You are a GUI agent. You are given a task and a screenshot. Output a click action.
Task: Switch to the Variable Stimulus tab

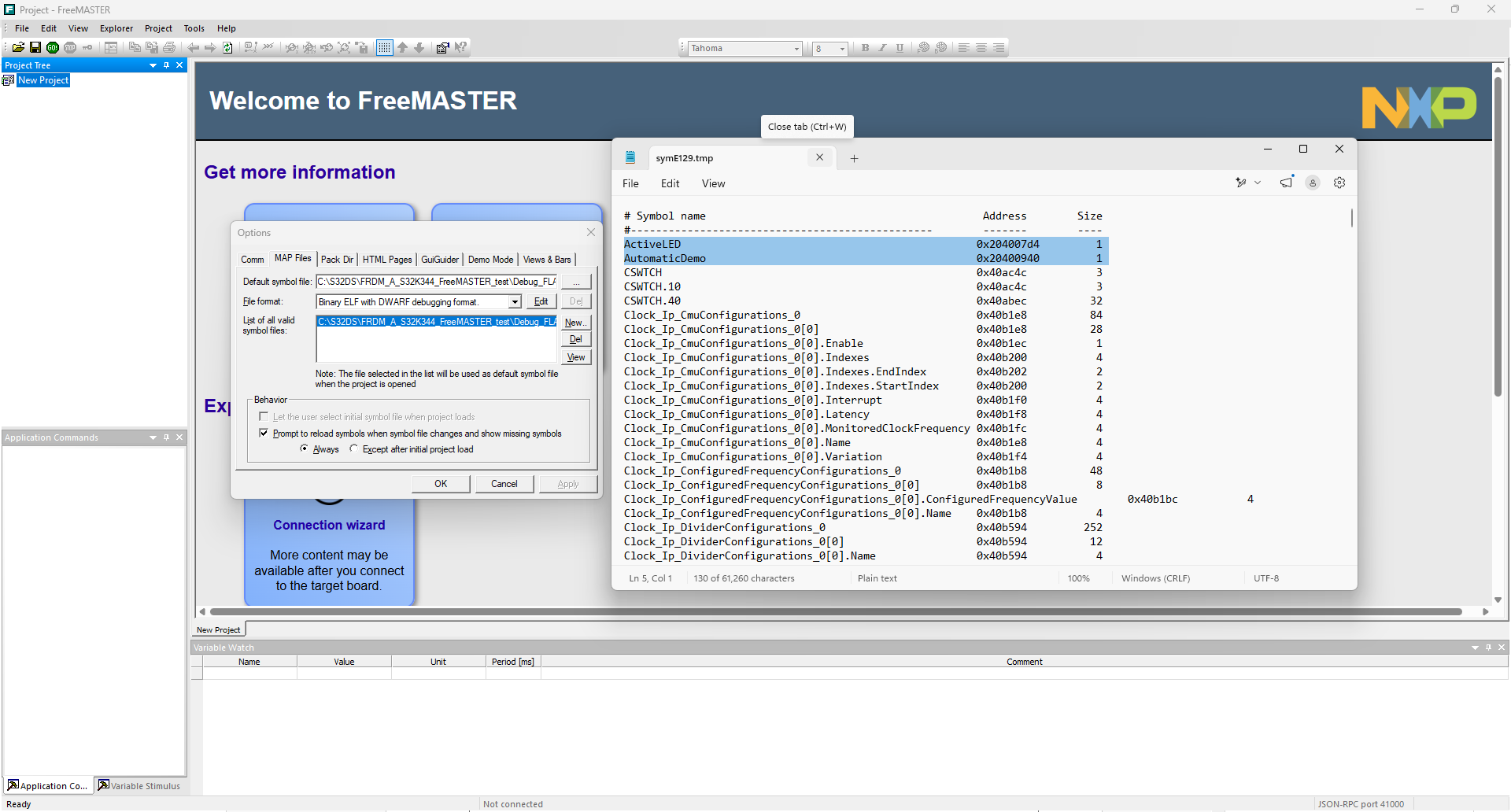coord(139,785)
